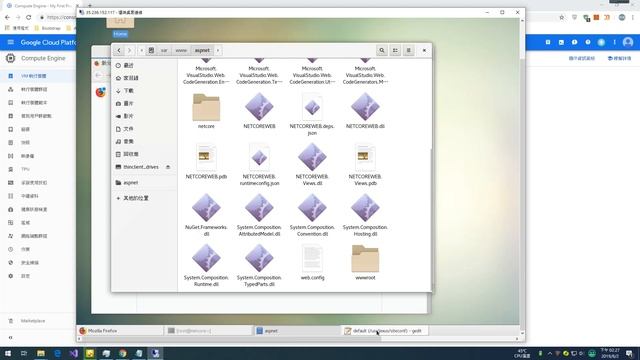Screen dimensions: 640x360
Task: Reload the Chrome page
Action: [29, 18]
